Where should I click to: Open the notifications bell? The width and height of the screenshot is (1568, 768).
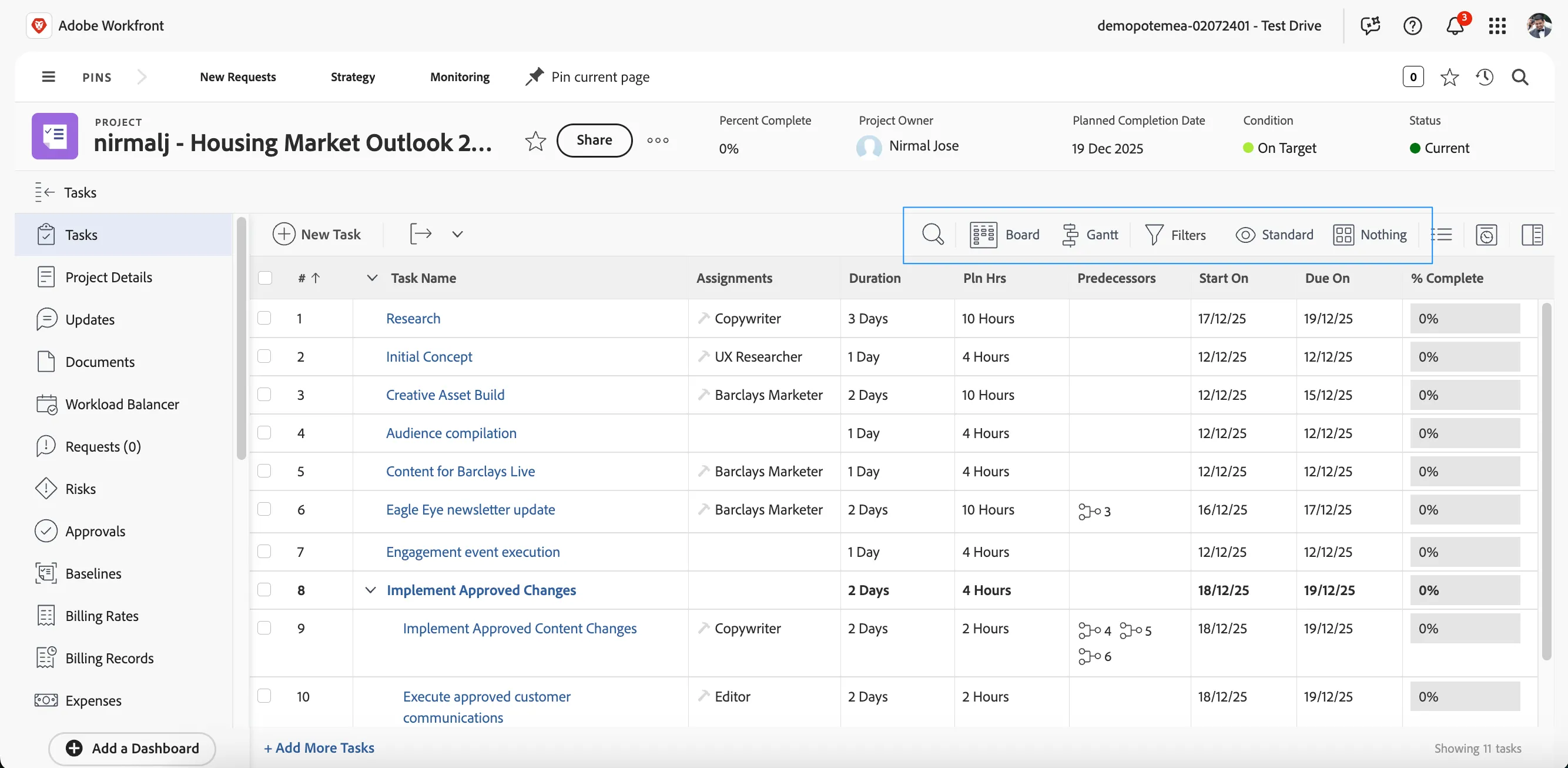point(1455,25)
